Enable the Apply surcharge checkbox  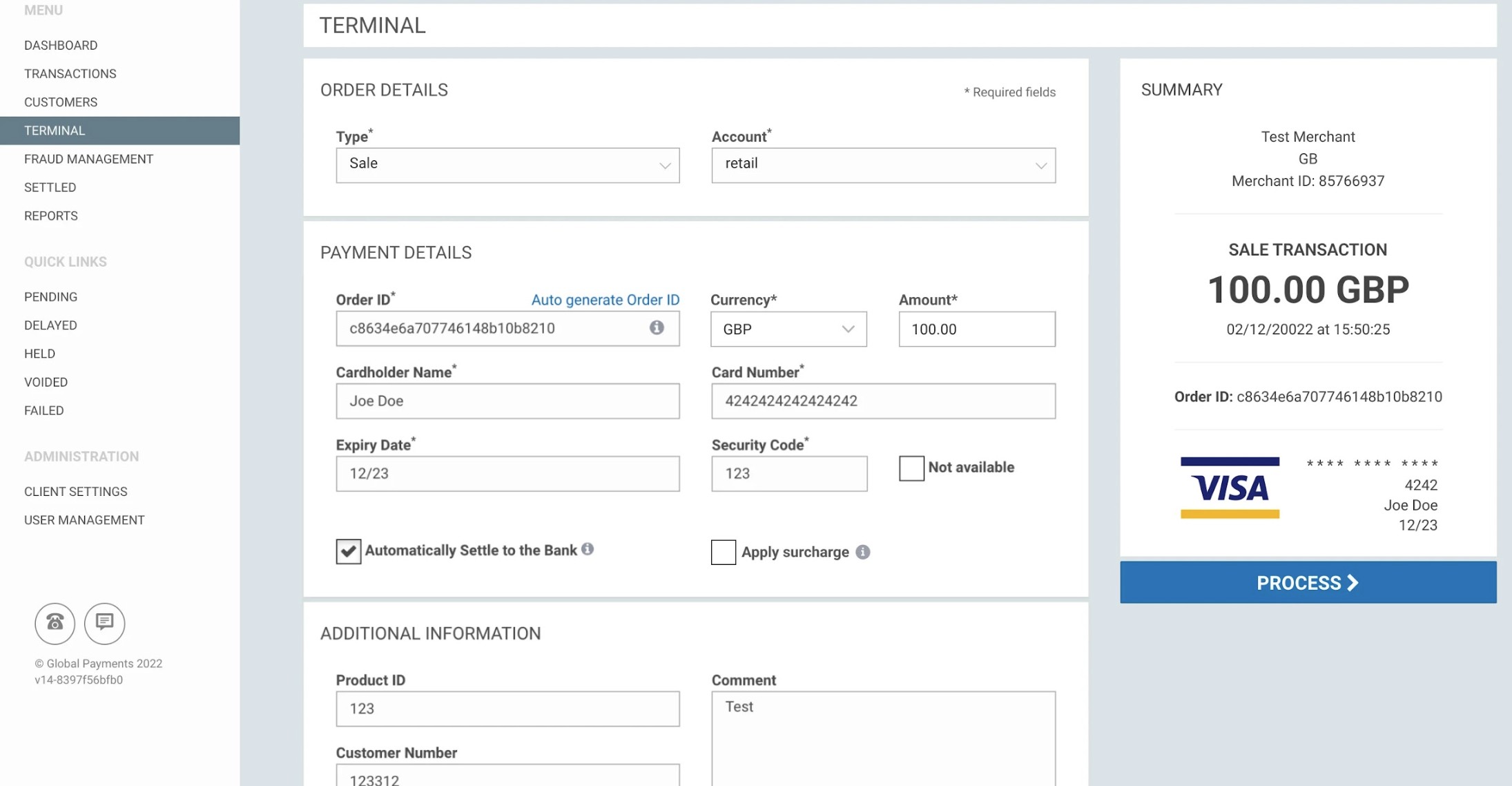723,552
